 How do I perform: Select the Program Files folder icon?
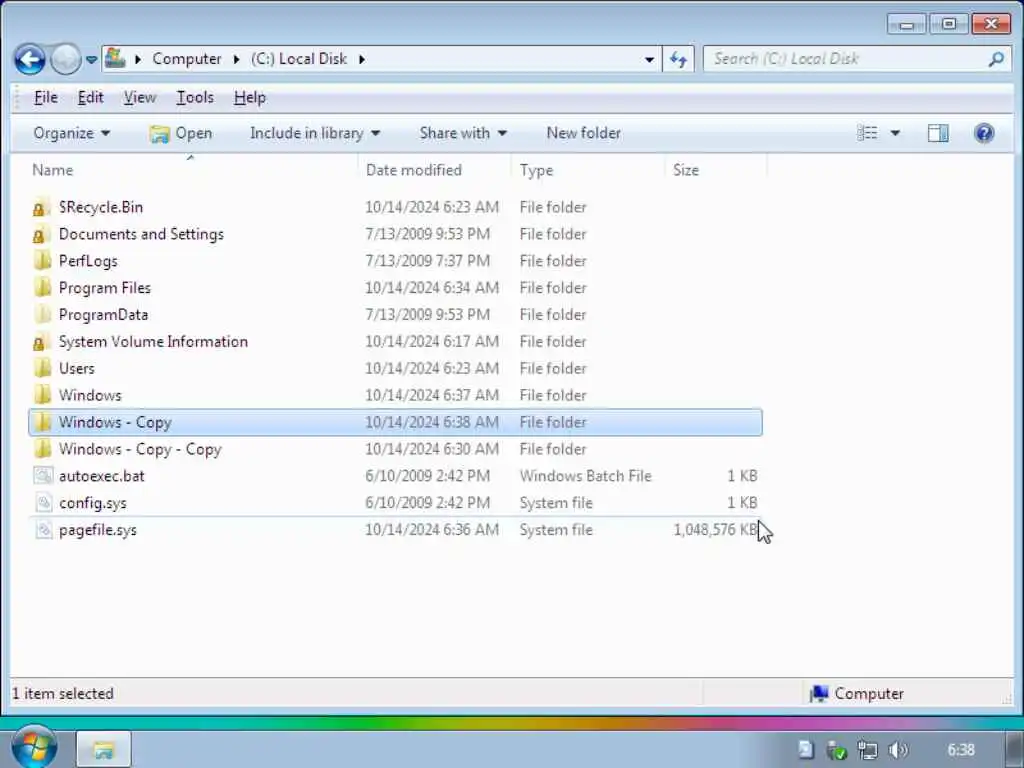(x=42, y=288)
